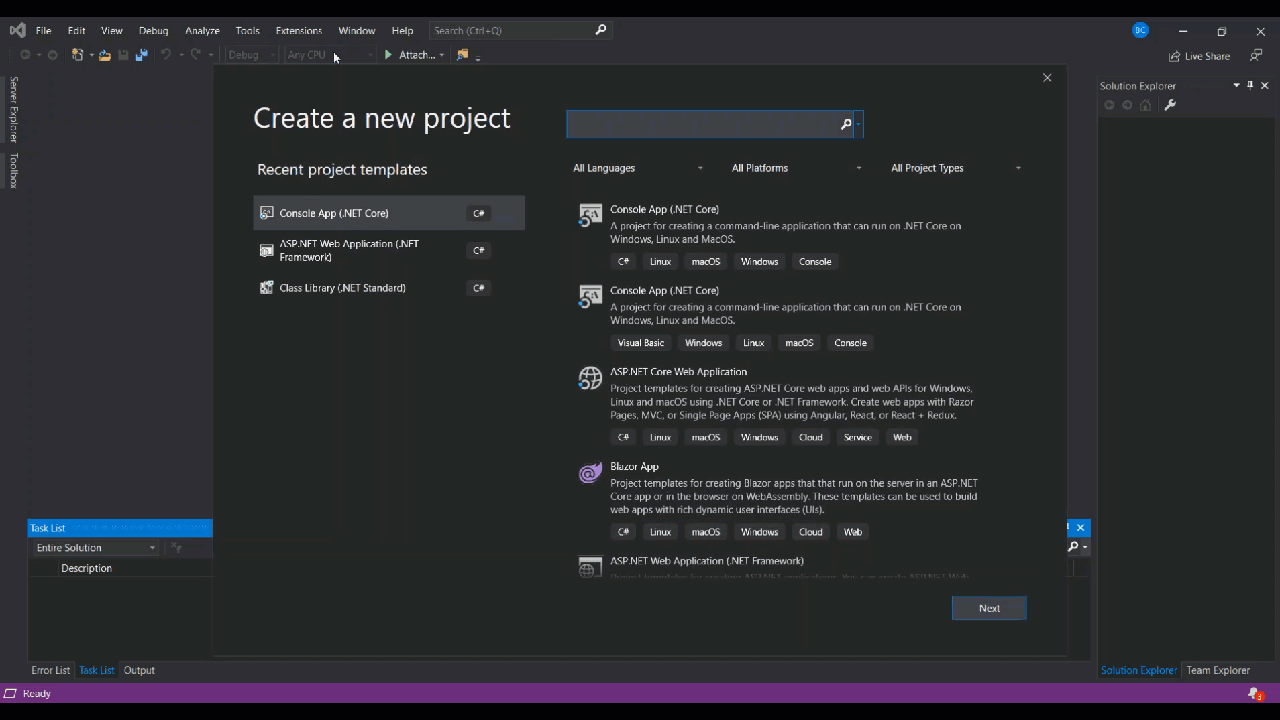Click the Redo toolbar icon

(x=196, y=55)
